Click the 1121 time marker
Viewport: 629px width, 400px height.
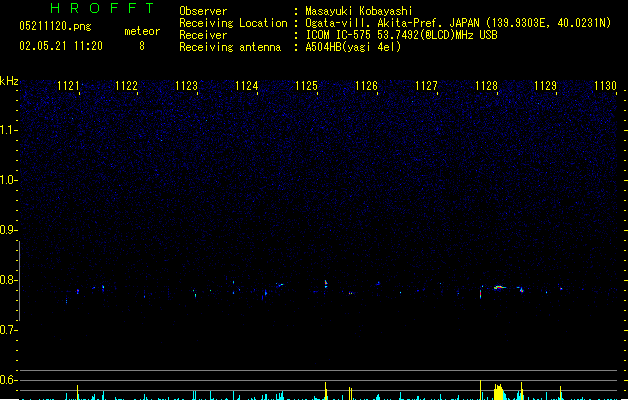pos(68,86)
